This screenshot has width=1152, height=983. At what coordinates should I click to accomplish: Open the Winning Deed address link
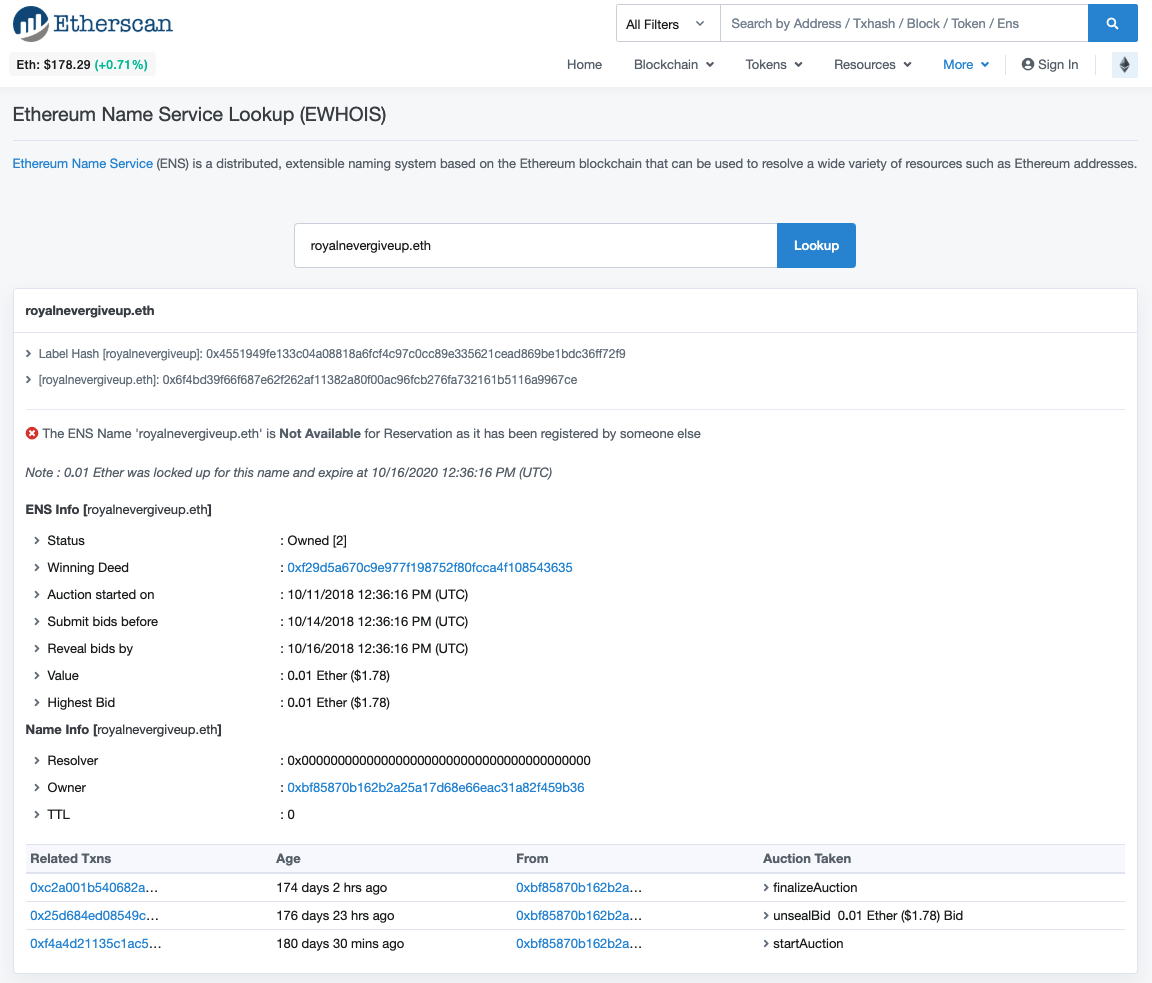429,568
